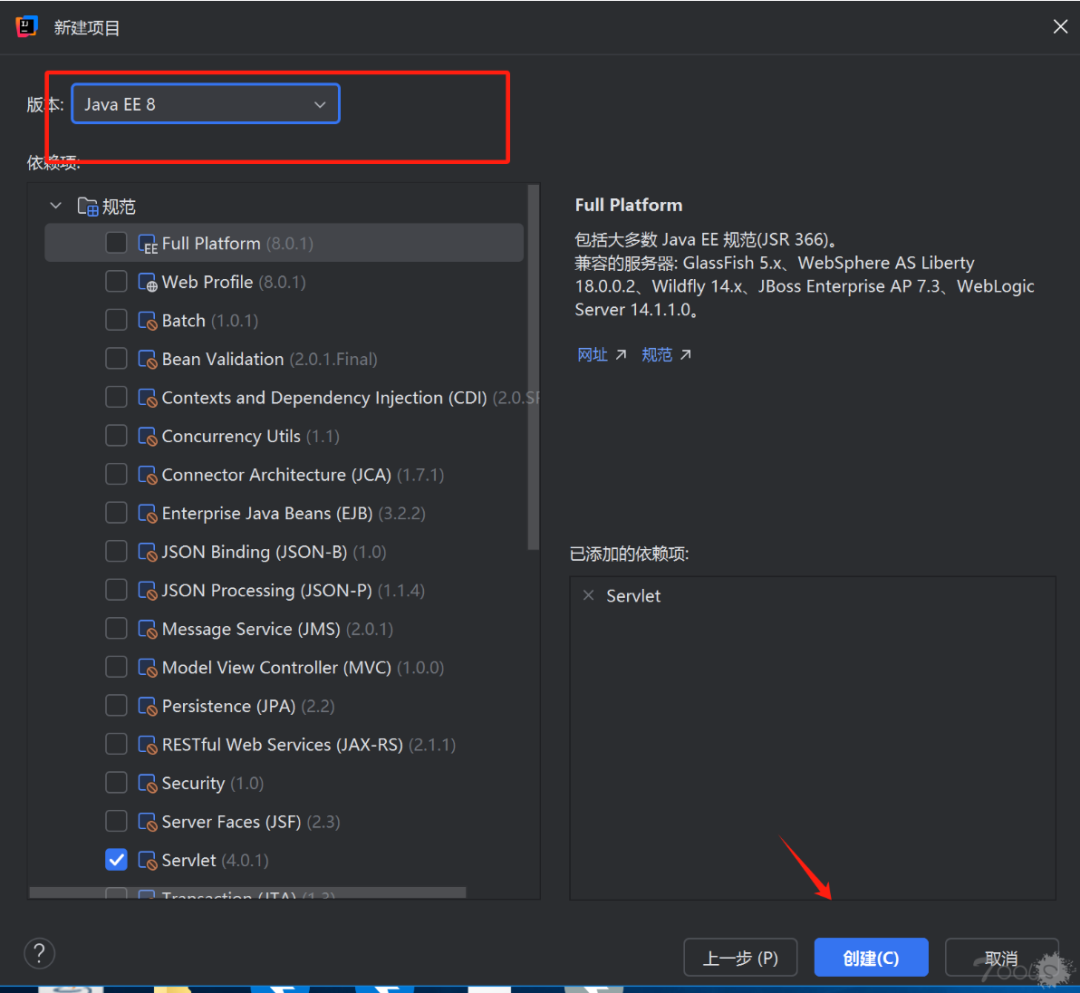Enable the Bean Validation checkbox

click(116, 358)
